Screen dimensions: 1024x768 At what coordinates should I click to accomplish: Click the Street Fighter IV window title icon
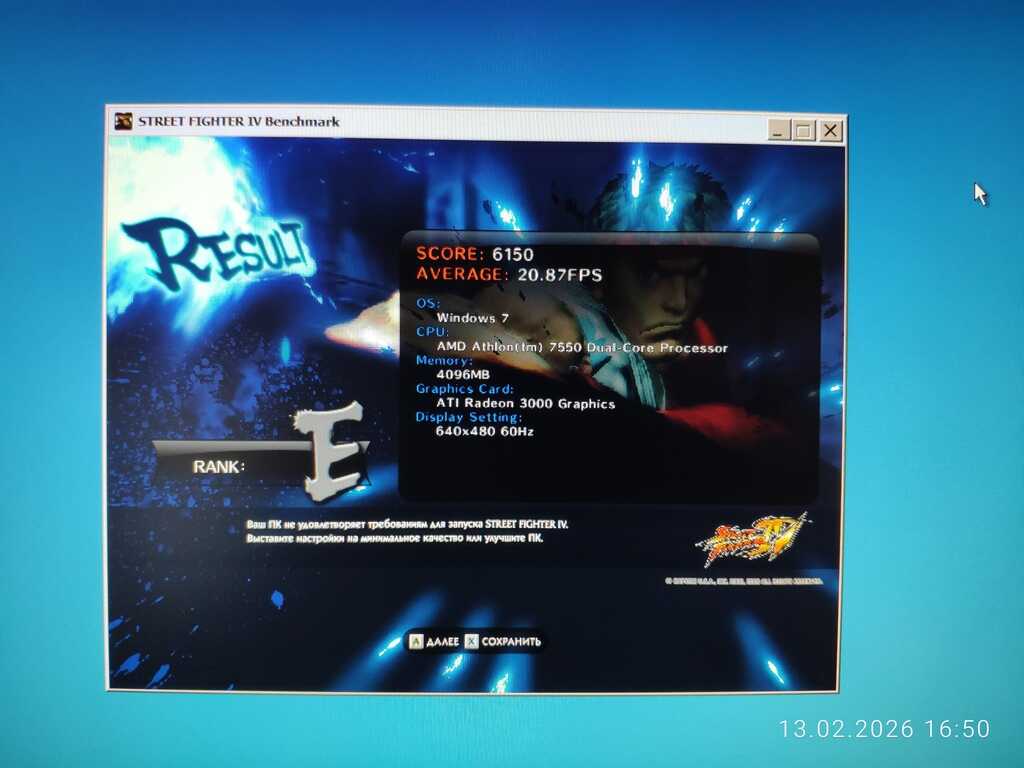123,121
